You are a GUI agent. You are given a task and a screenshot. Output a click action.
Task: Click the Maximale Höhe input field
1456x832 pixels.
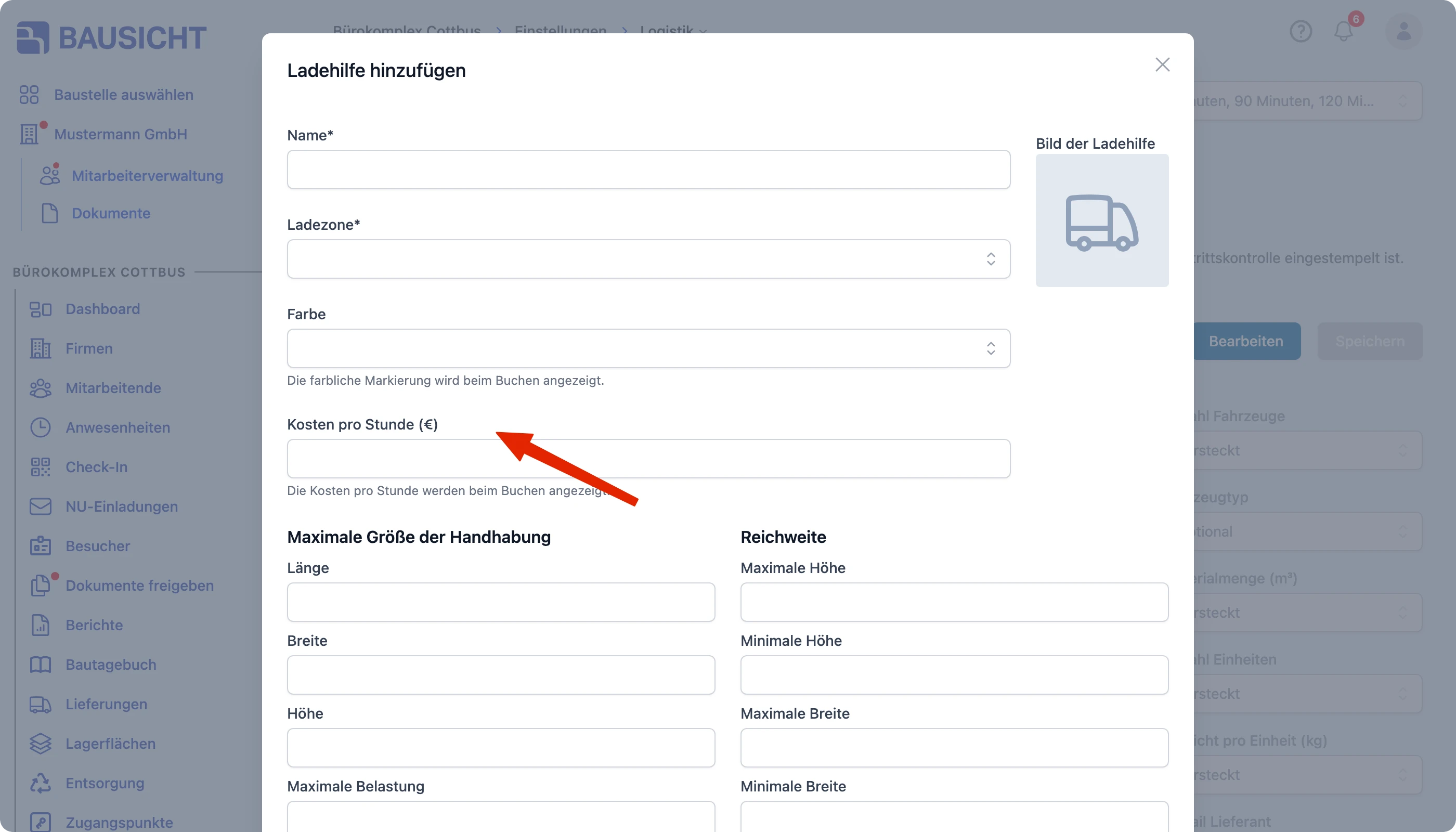[x=954, y=602]
